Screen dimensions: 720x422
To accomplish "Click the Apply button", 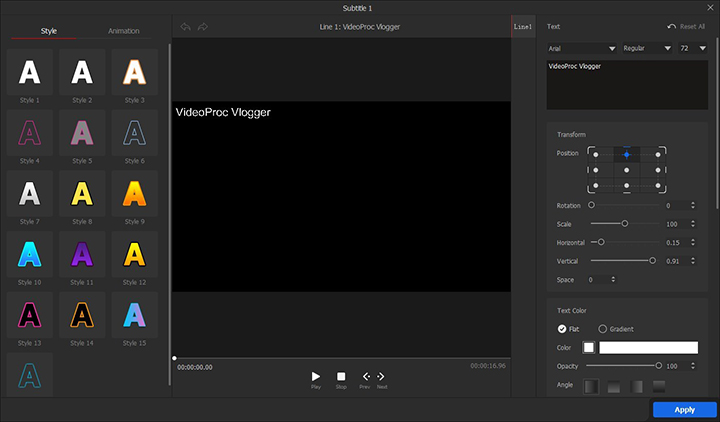I will [x=685, y=410].
